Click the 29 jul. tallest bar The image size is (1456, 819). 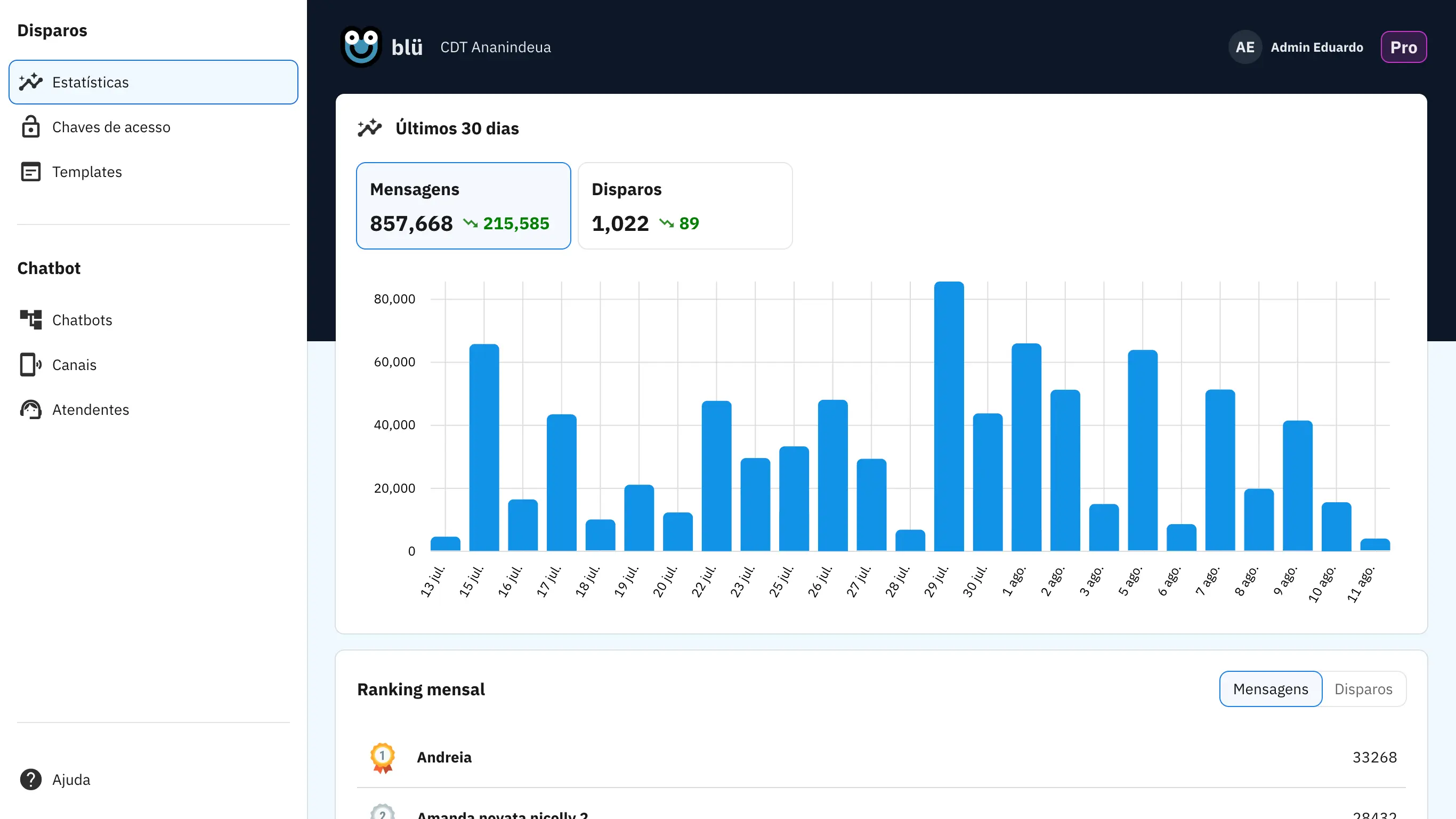point(949,416)
